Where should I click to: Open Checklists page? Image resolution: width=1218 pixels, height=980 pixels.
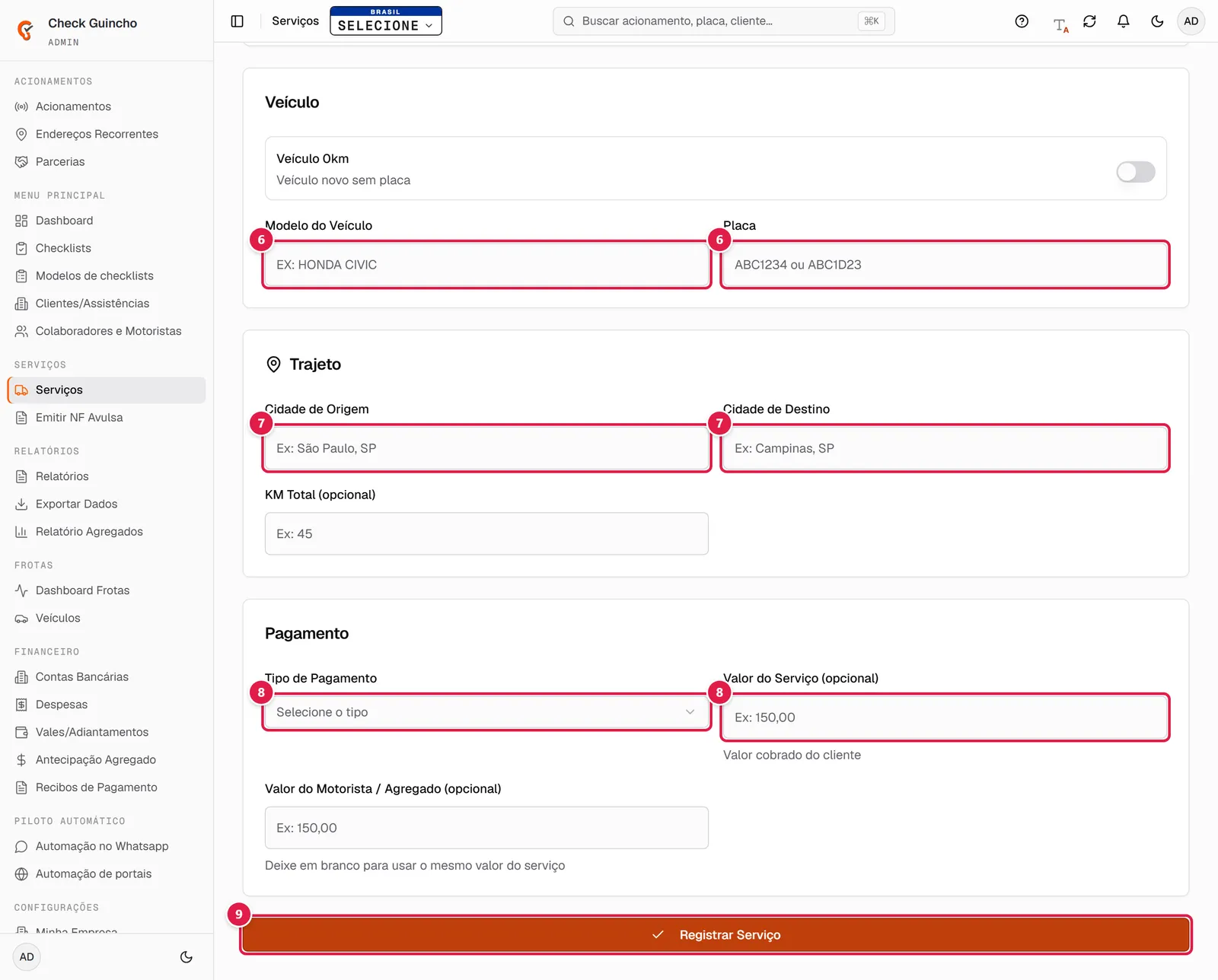tap(107, 248)
